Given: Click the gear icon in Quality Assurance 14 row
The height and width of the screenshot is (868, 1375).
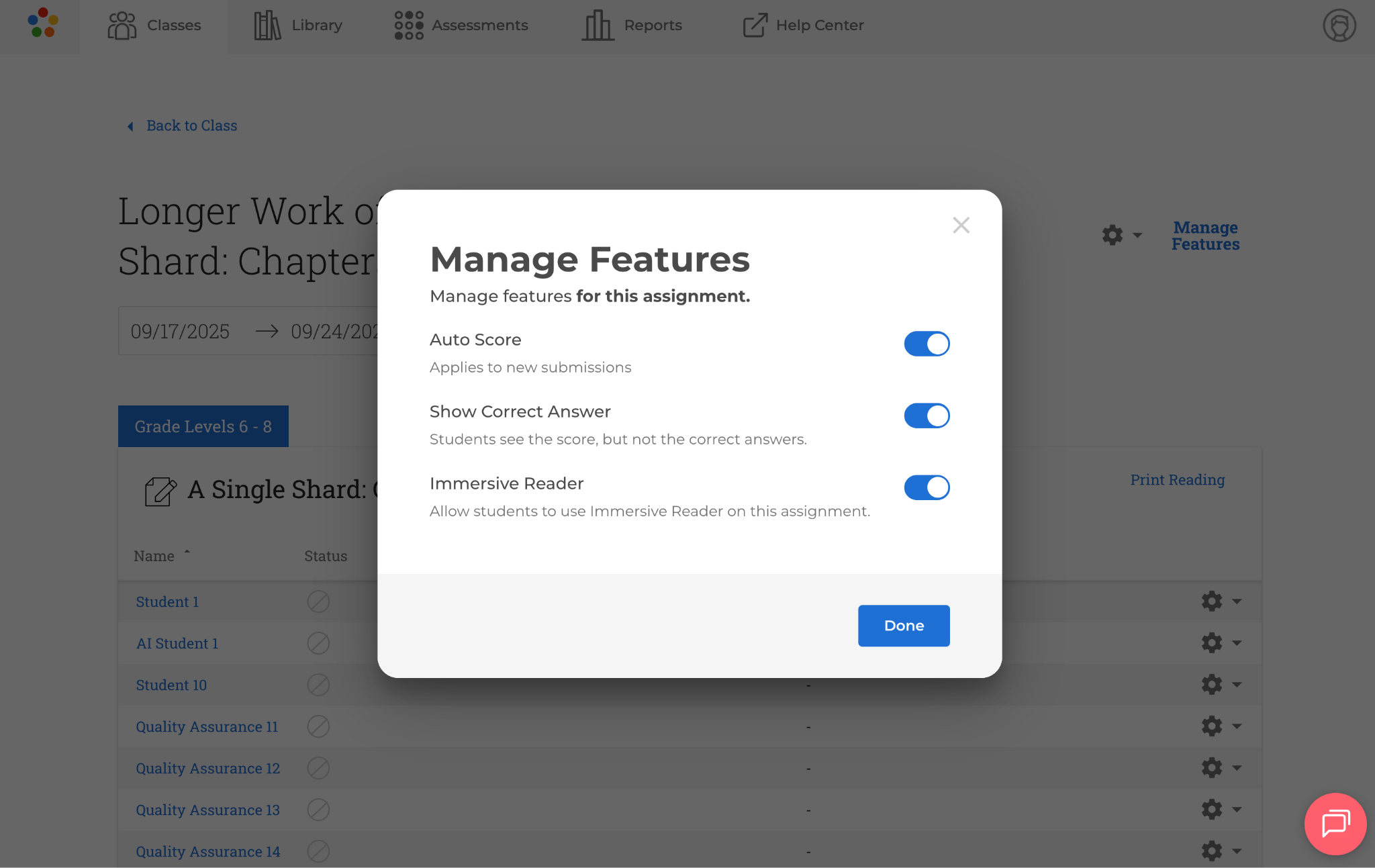Looking at the screenshot, I should [1212, 851].
